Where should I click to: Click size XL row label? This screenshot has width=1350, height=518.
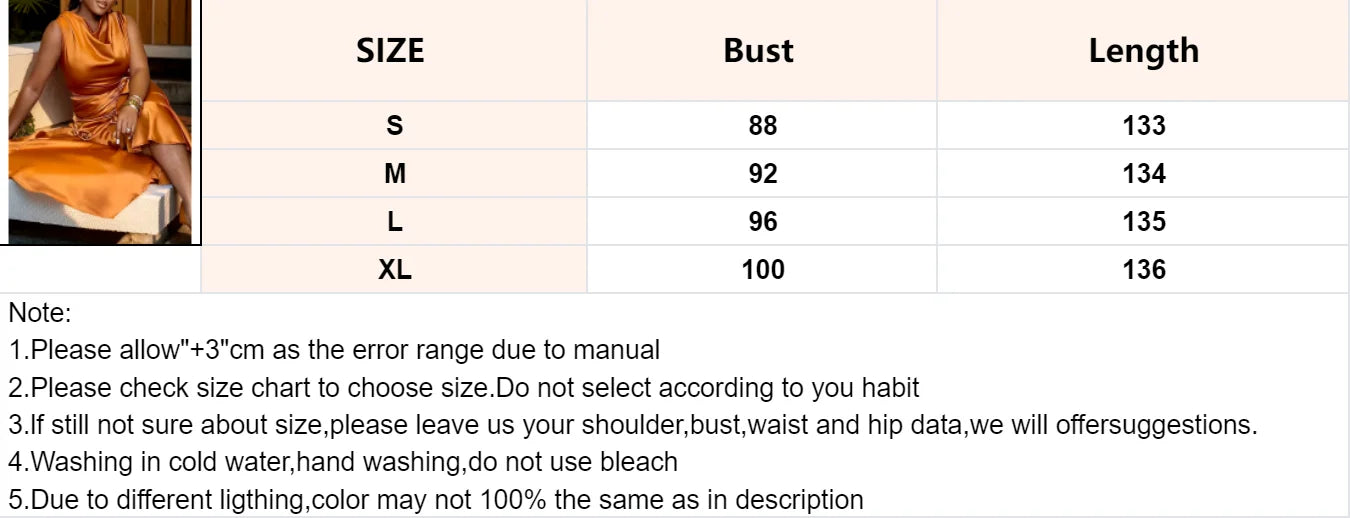pos(395,269)
